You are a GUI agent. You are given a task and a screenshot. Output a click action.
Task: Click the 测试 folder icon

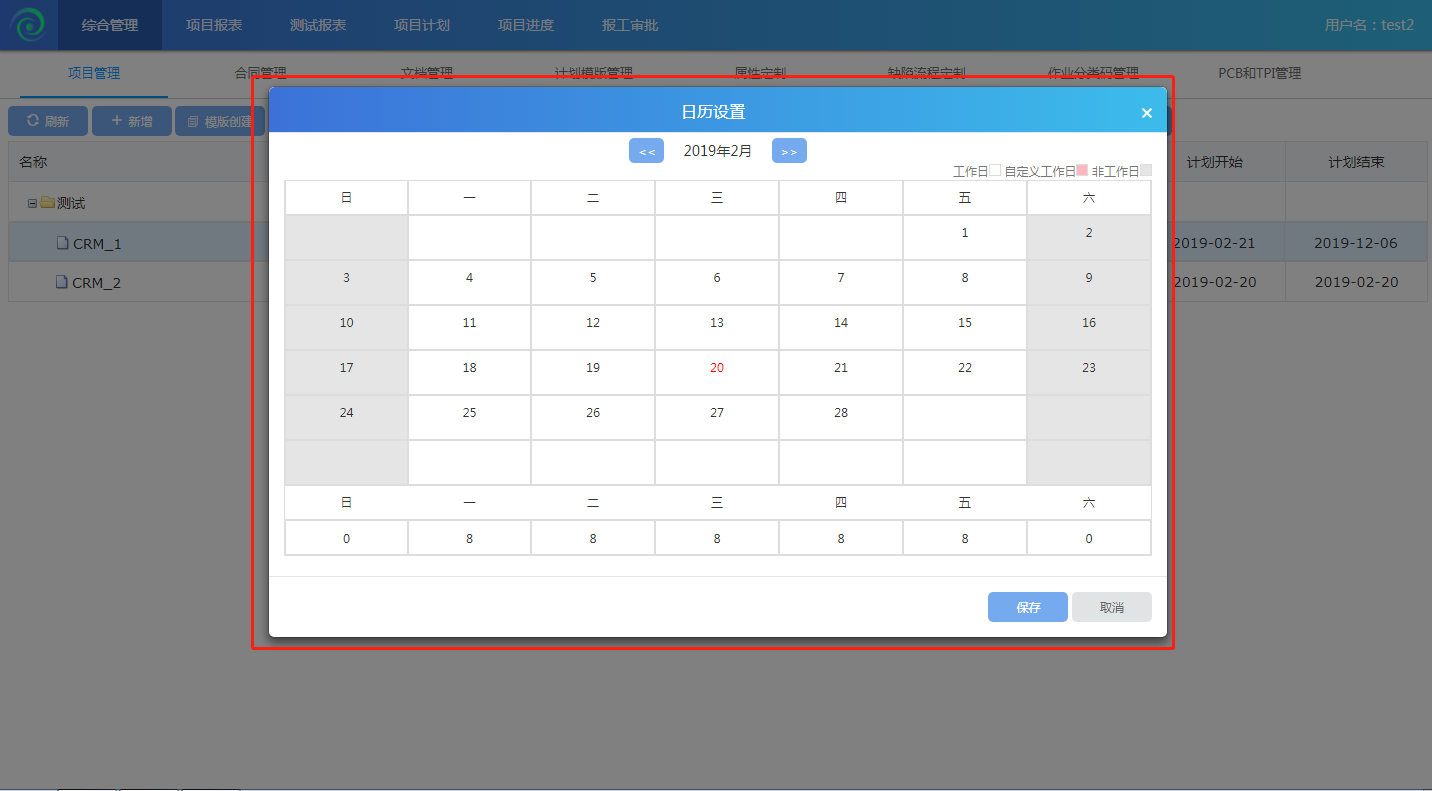point(47,203)
